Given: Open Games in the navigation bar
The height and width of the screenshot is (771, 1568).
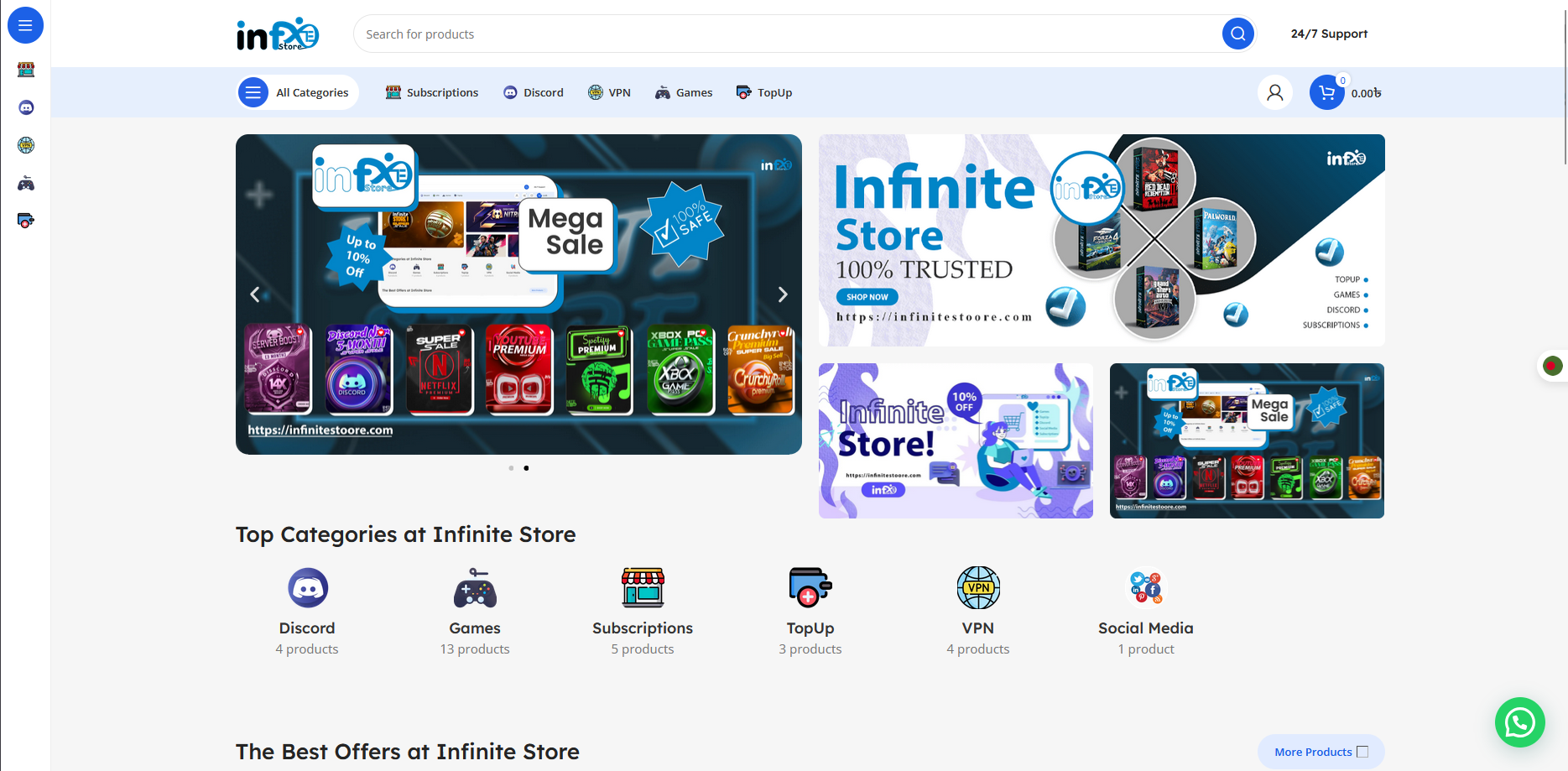Looking at the screenshot, I should [684, 92].
